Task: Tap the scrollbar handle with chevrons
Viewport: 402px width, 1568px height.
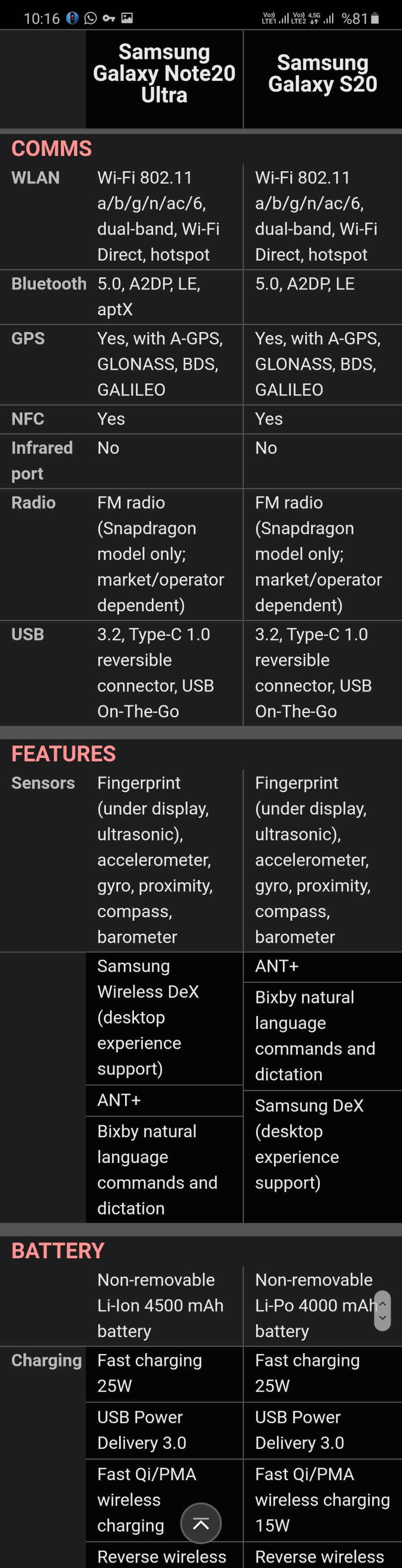Action: [x=383, y=1310]
